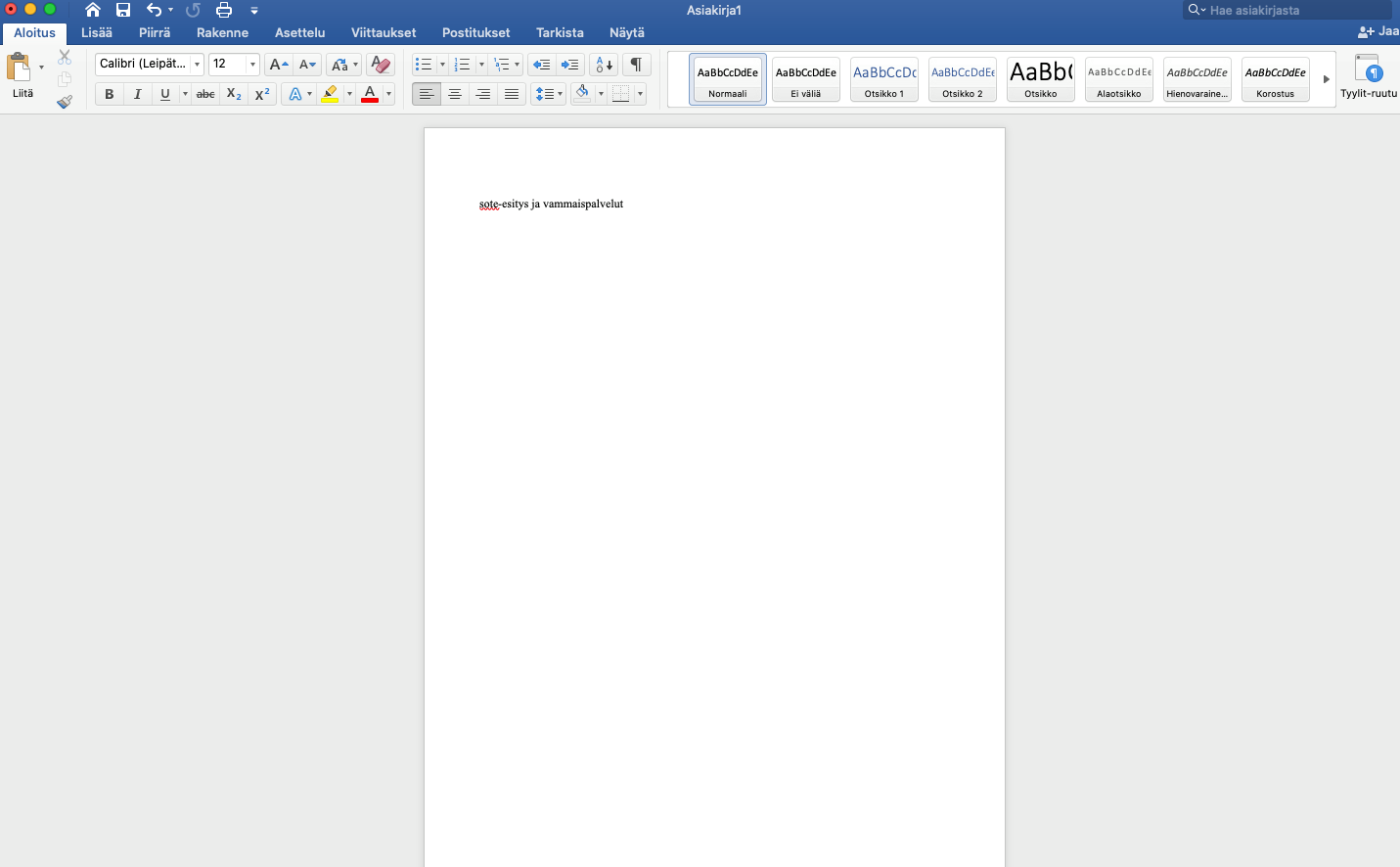Click the Hae asiakirjasta search field
Screen dimensions: 1400x867
point(1287,10)
